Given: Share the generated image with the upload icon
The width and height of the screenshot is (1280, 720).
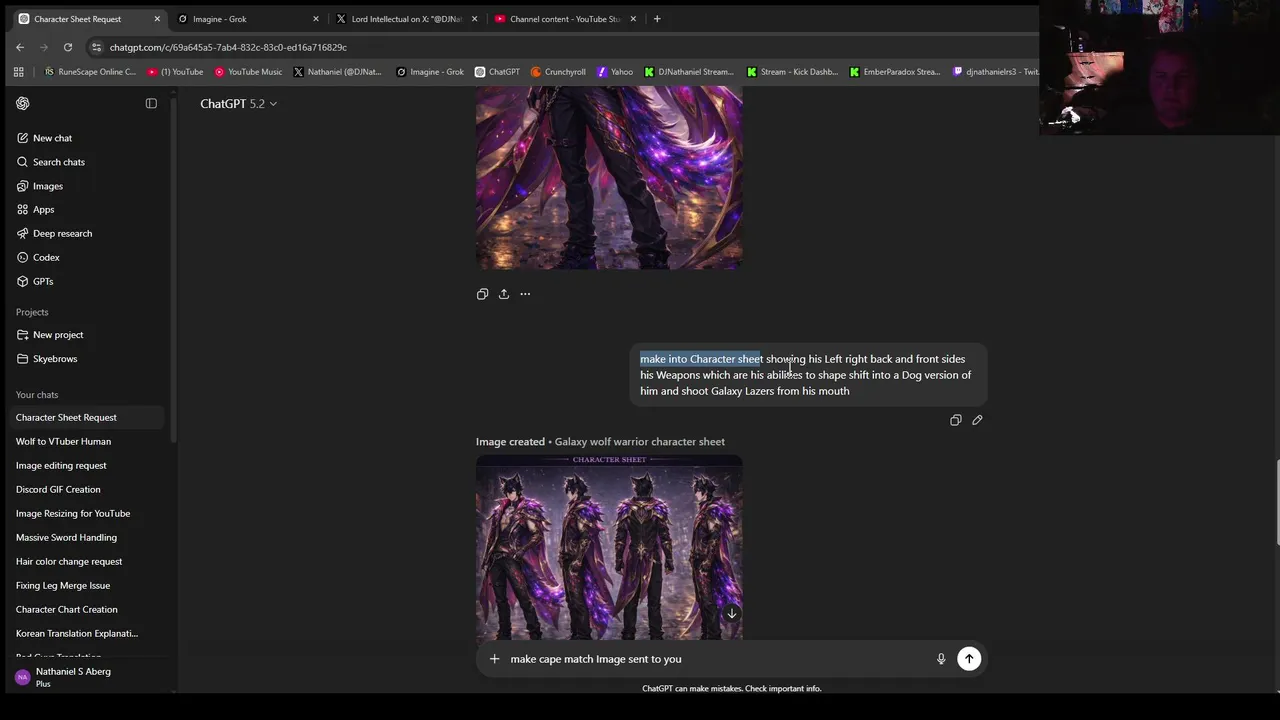Looking at the screenshot, I should coord(504,294).
